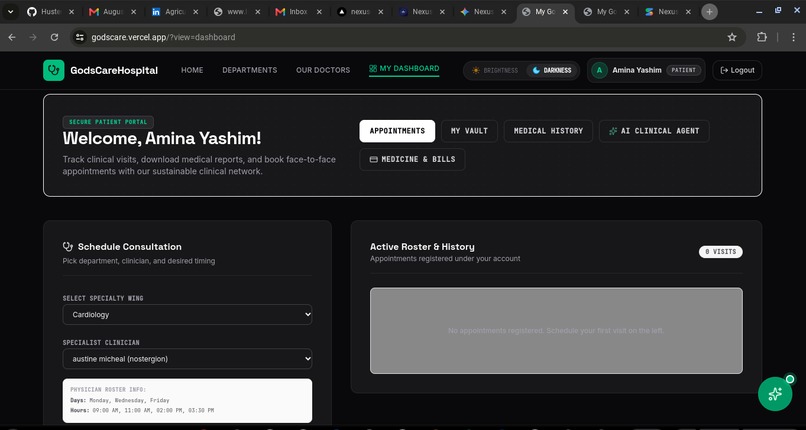Click the 'Physician Roster Info' label
Viewport: 806px width, 430px height.
tap(108, 390)
